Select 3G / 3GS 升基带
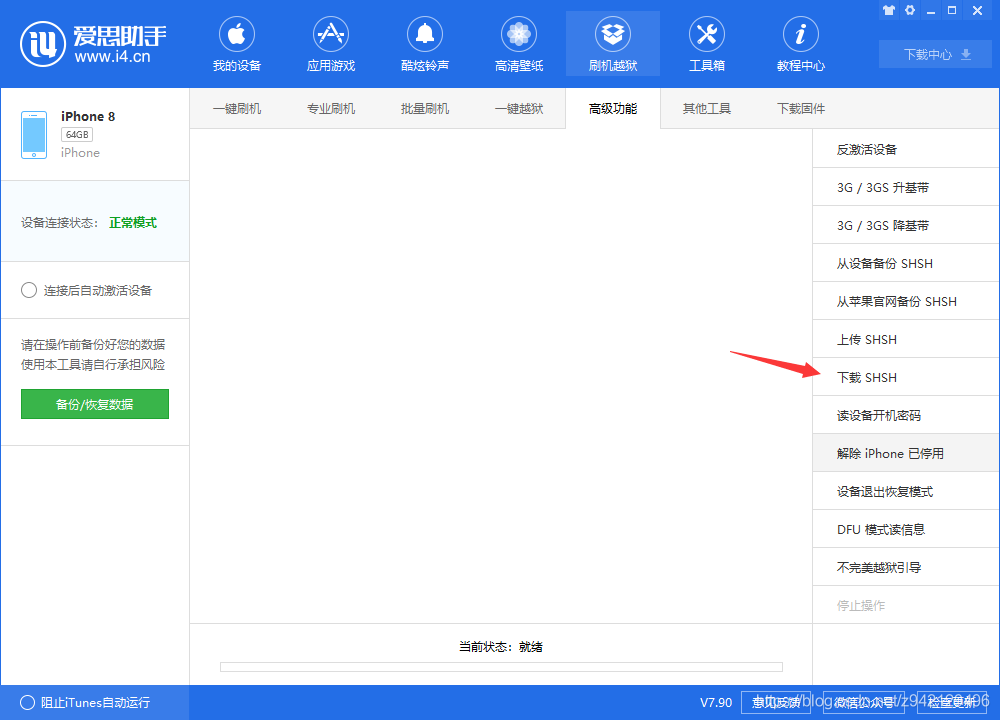Image resolution: width=1000 pixels, height=720 pixels. 906,187
